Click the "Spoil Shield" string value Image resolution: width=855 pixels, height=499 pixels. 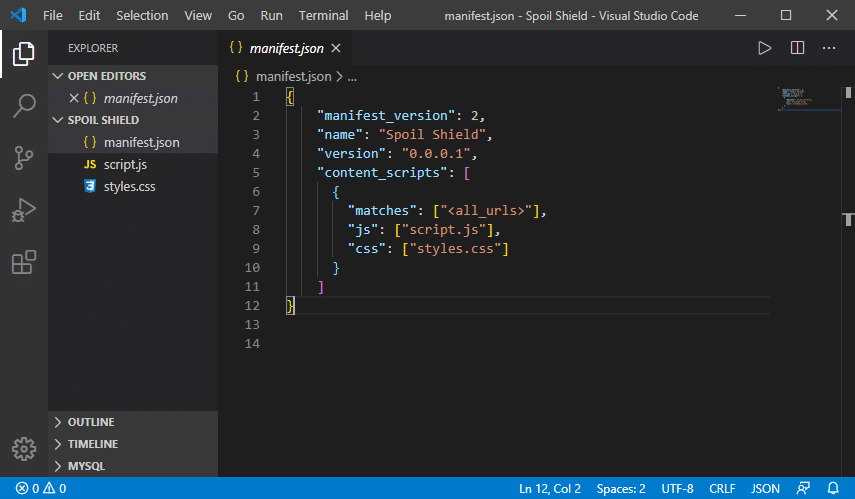point(432,135)
